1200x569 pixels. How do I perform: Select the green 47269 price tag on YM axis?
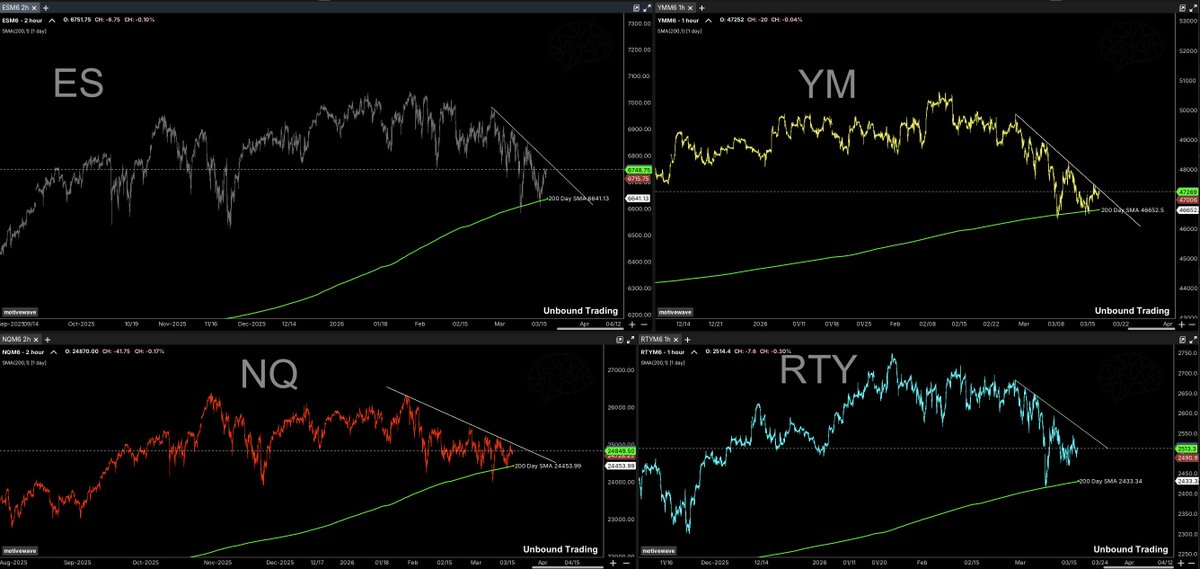pyautogui.click(x=1187, y=192)
